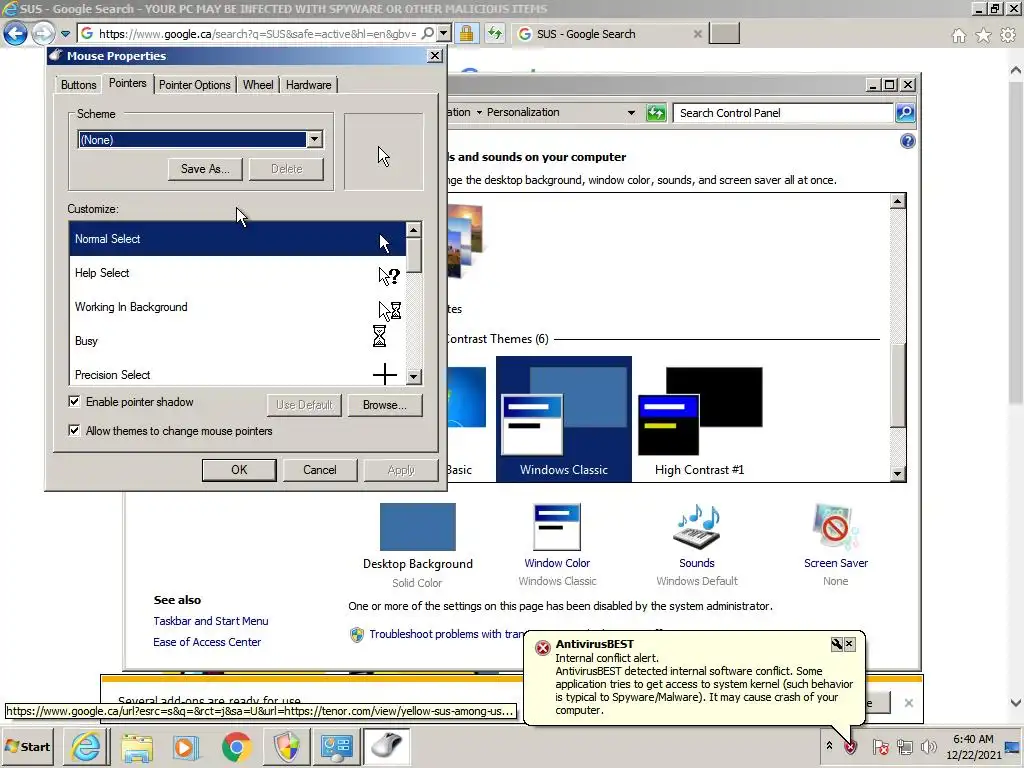Screen dimensions: 1024x768
Task: Open Taskbar and Start Menu link
Action: point(211,621)
